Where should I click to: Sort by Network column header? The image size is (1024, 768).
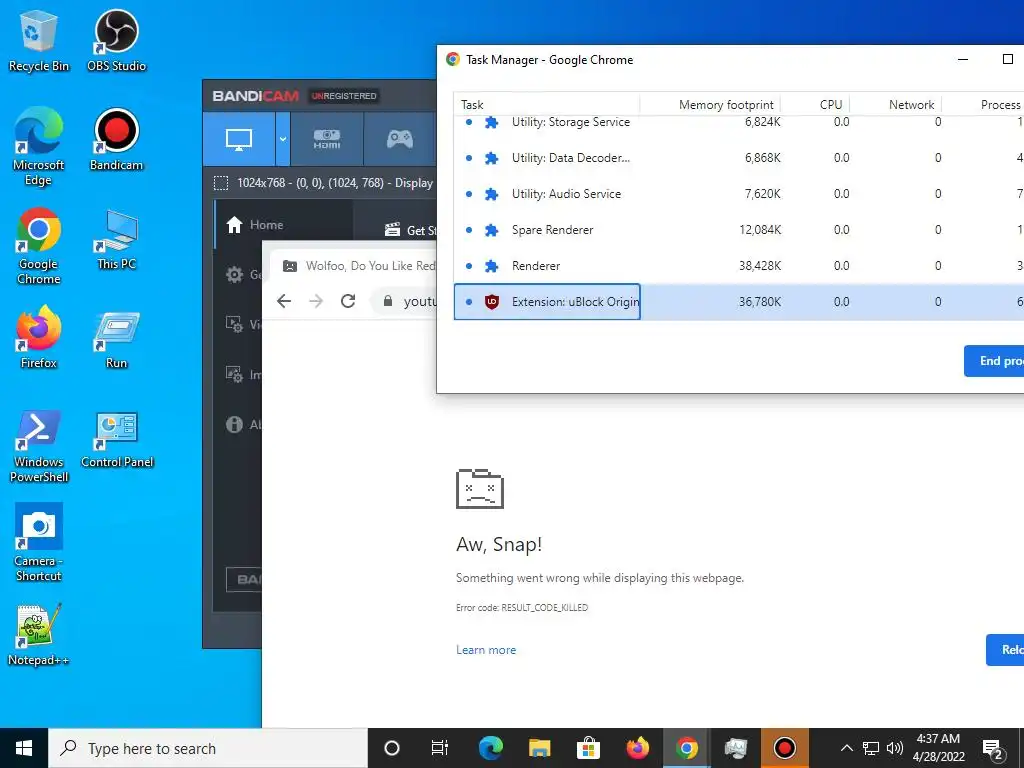[x=895, y=104]
